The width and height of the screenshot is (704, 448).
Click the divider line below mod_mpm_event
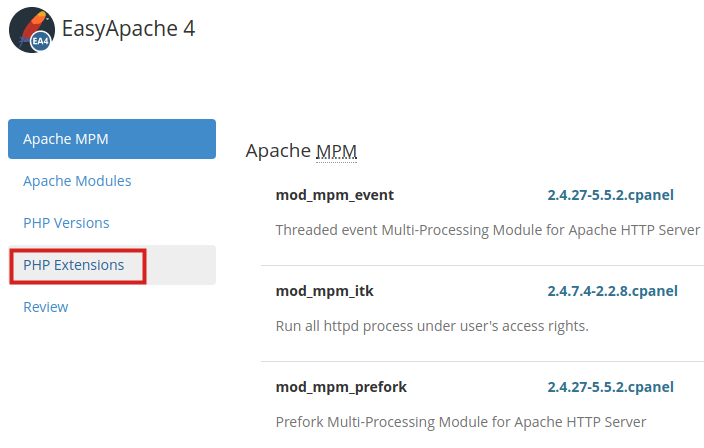pos(482,265)
